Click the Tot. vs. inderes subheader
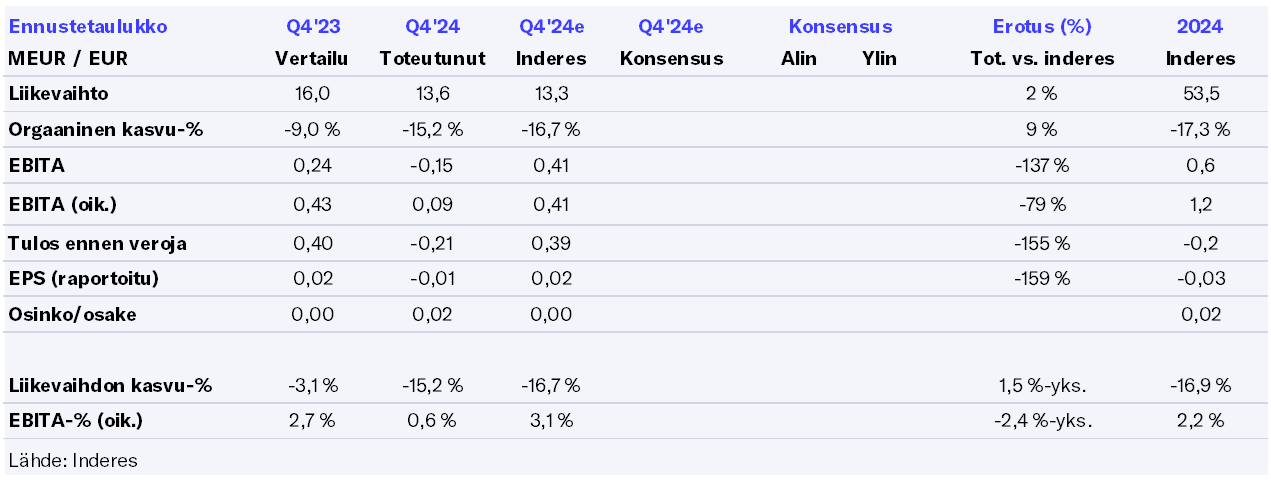 (x=1041, y=59)
